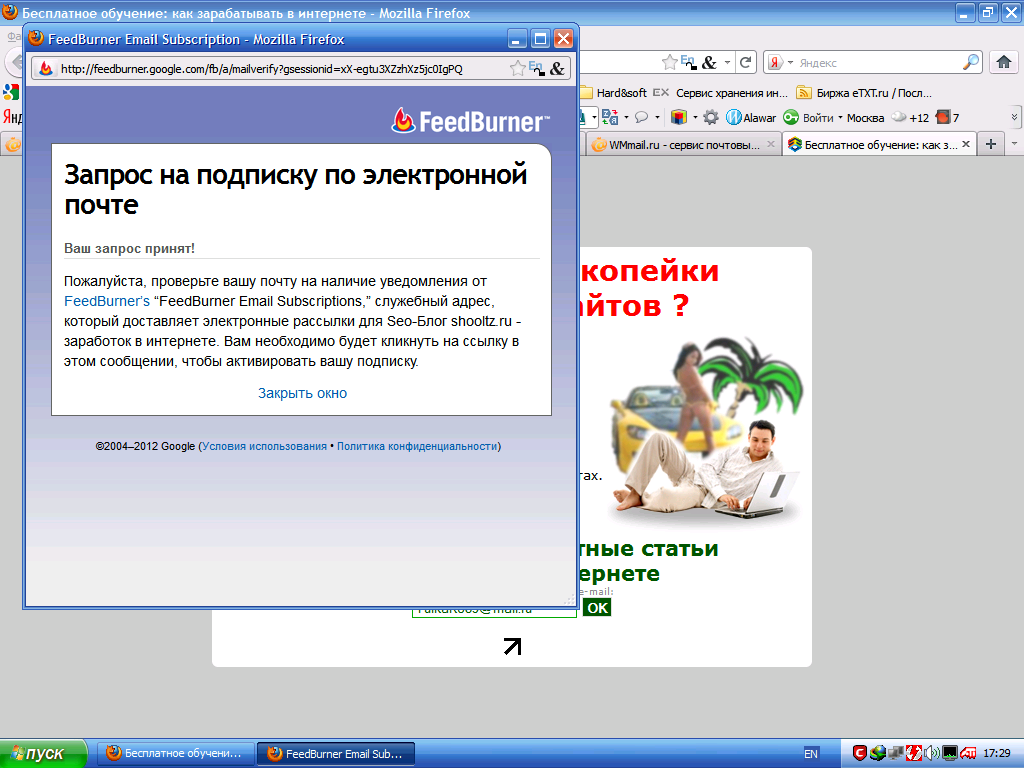
Task: Expand the colored cube dropdown arrow
Action: [x=695, y=118]
